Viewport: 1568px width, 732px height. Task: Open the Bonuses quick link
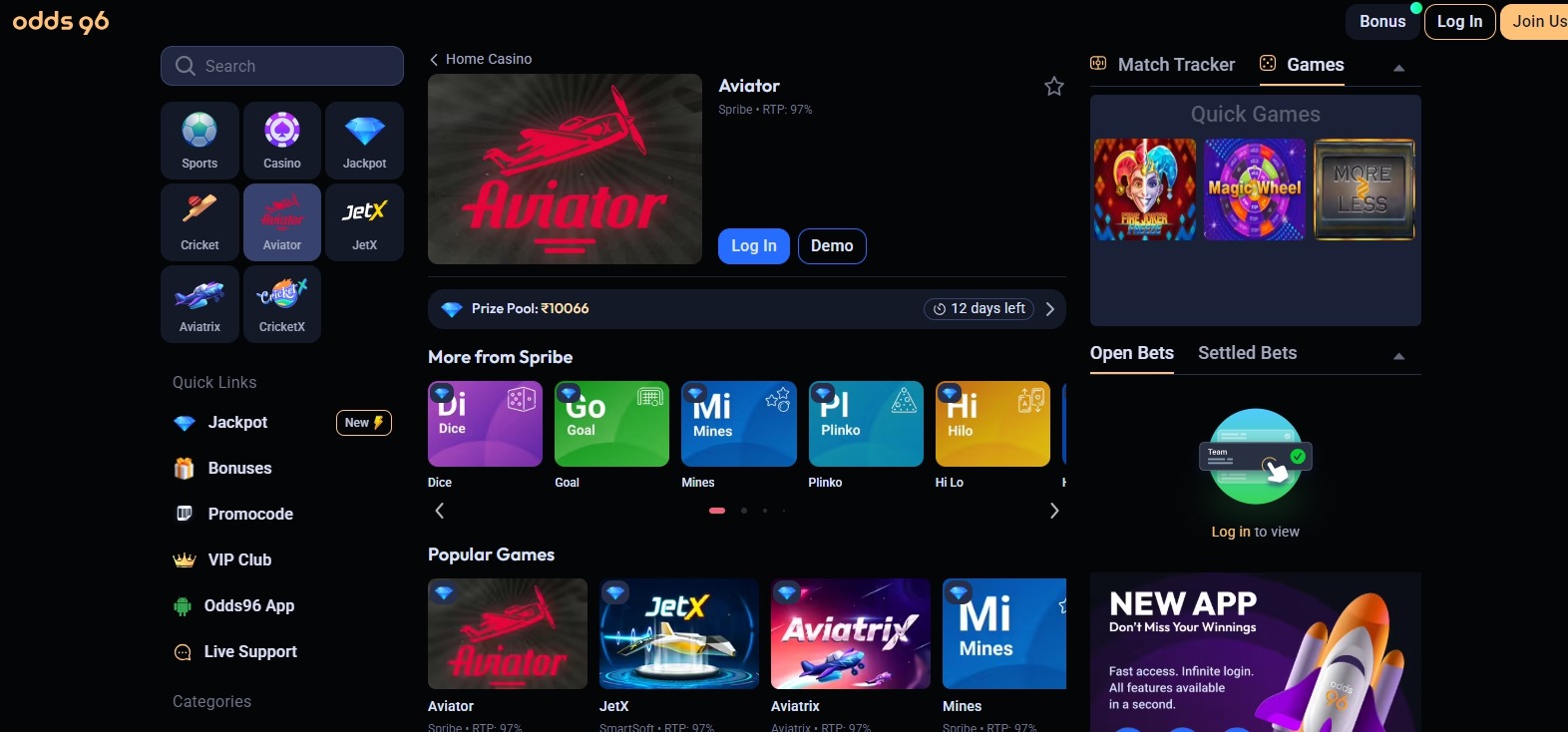(239, 469)
